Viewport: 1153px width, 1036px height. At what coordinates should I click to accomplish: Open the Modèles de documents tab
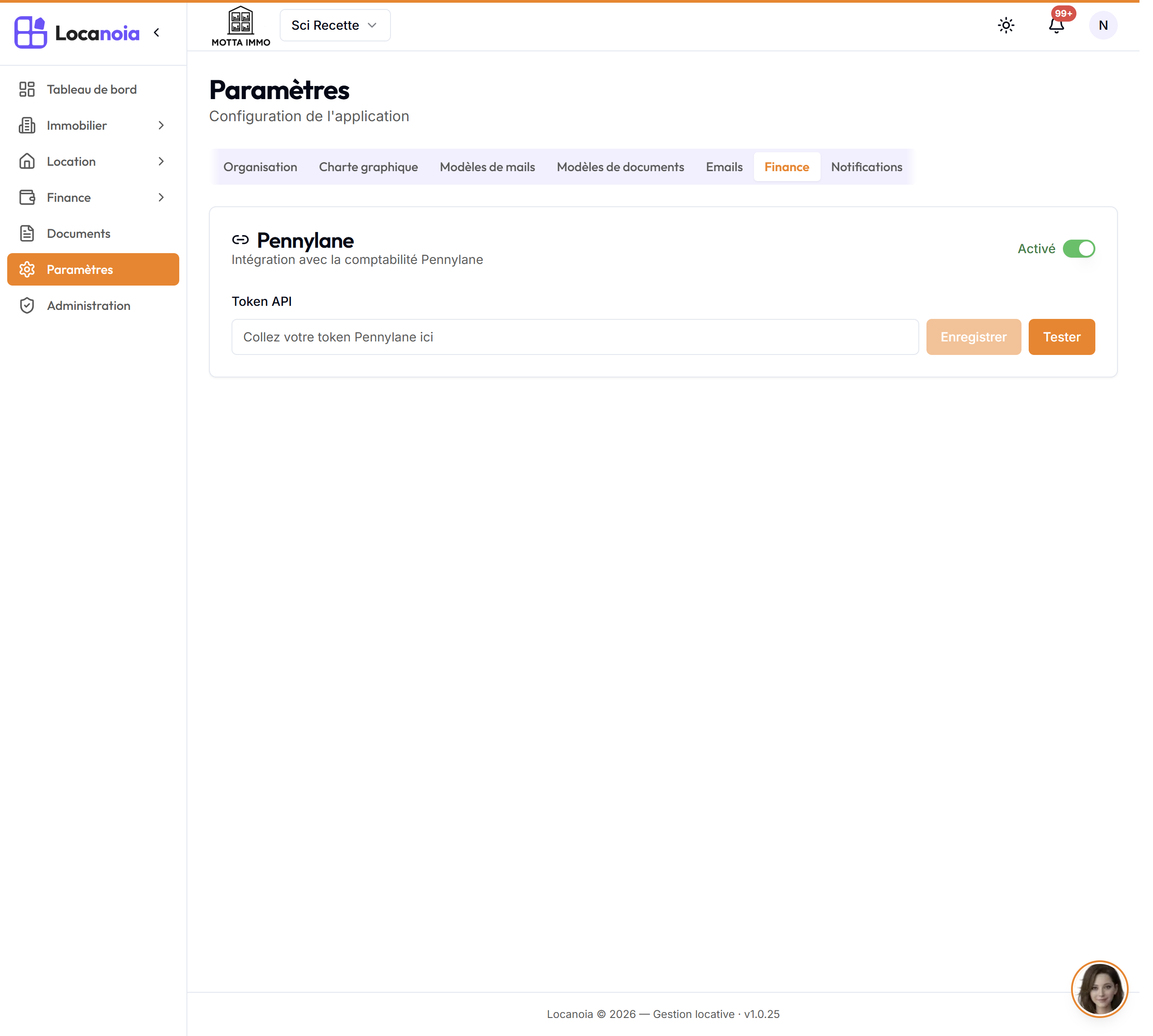tap(620, 167)
